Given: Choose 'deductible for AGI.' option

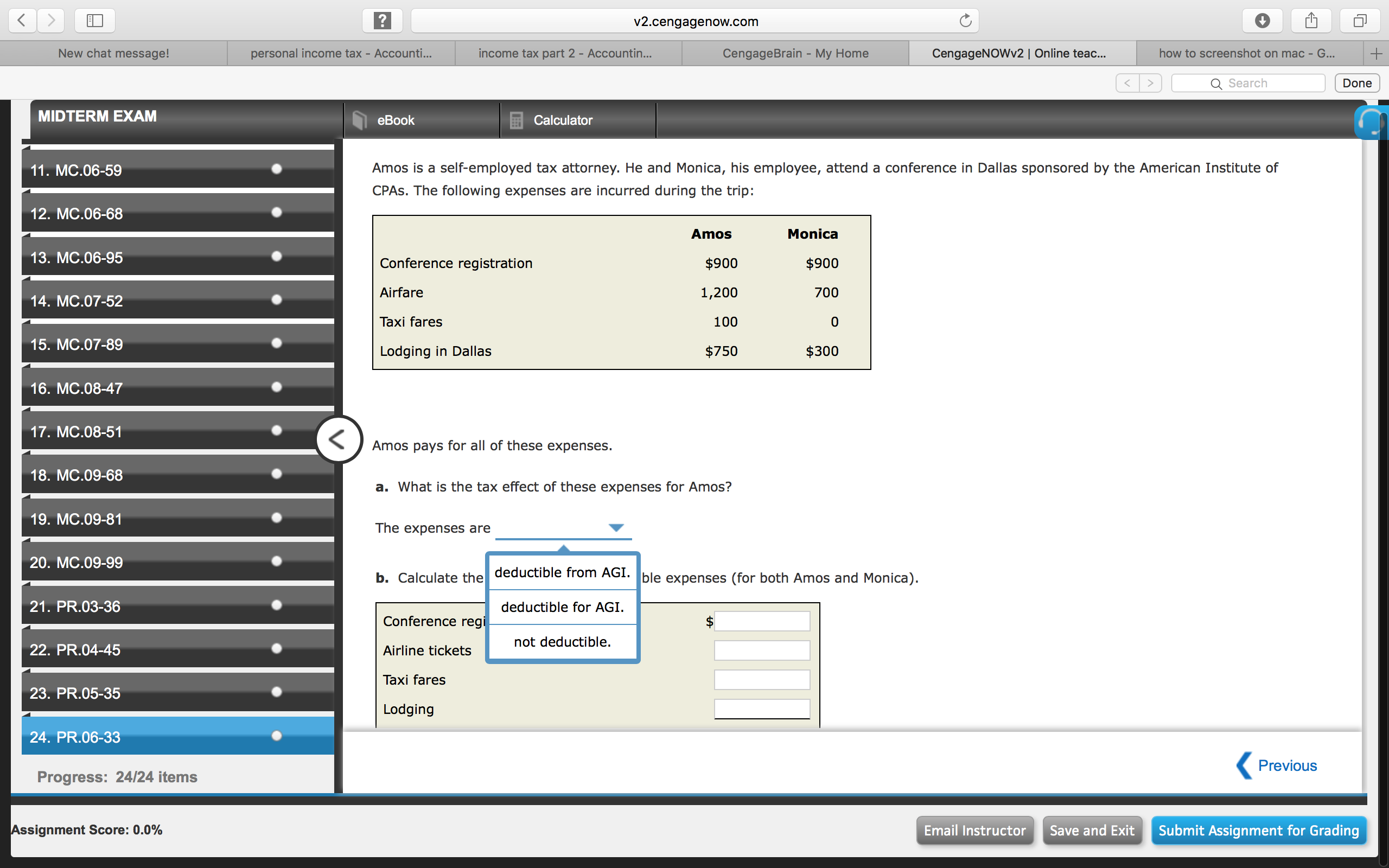Looking at the screenshot, I should point(563,607).
